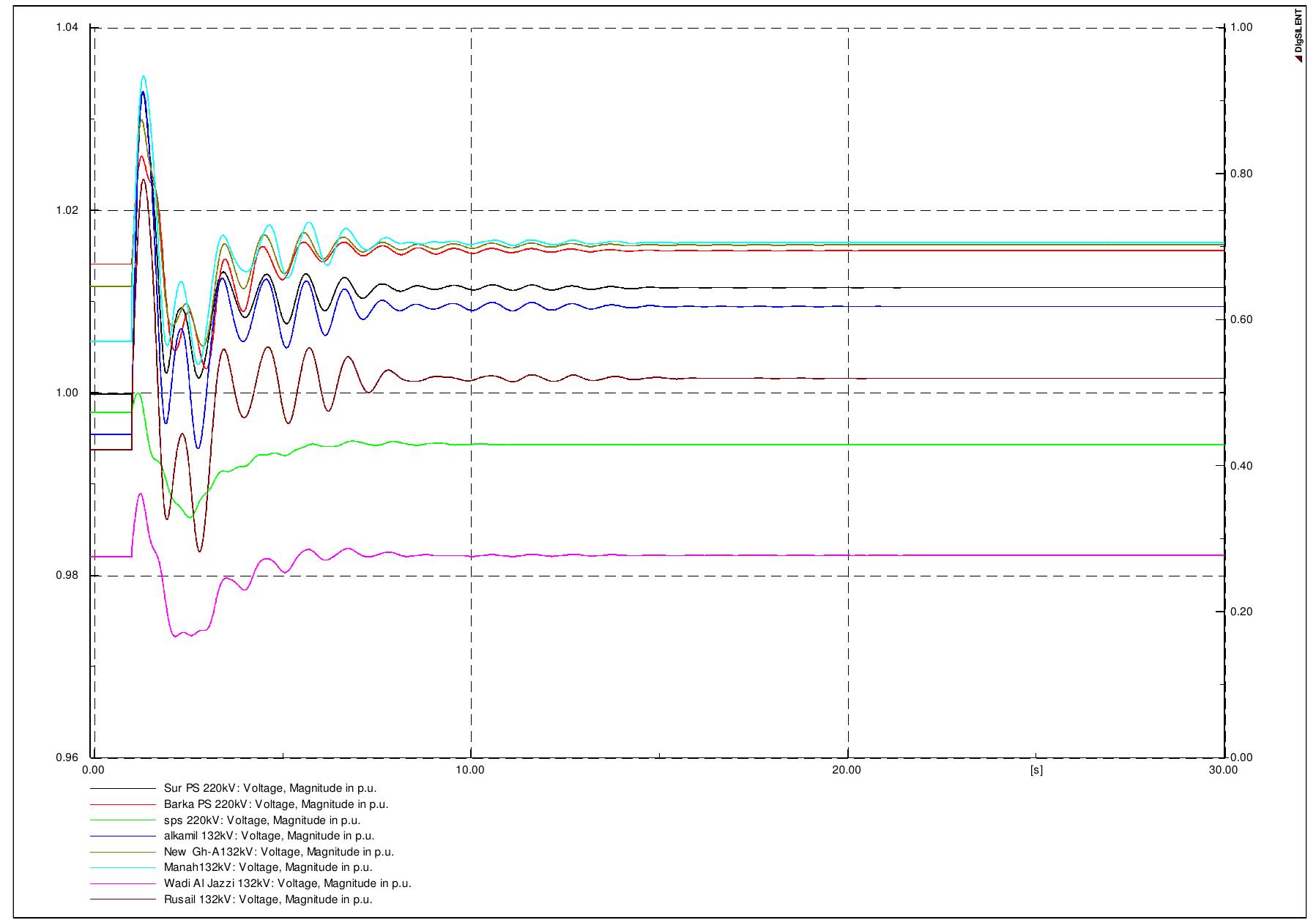
Task: Click the Wadi Al Jazzi 132kV legend label
Action: pyautogui.click(x=288, y=883)
